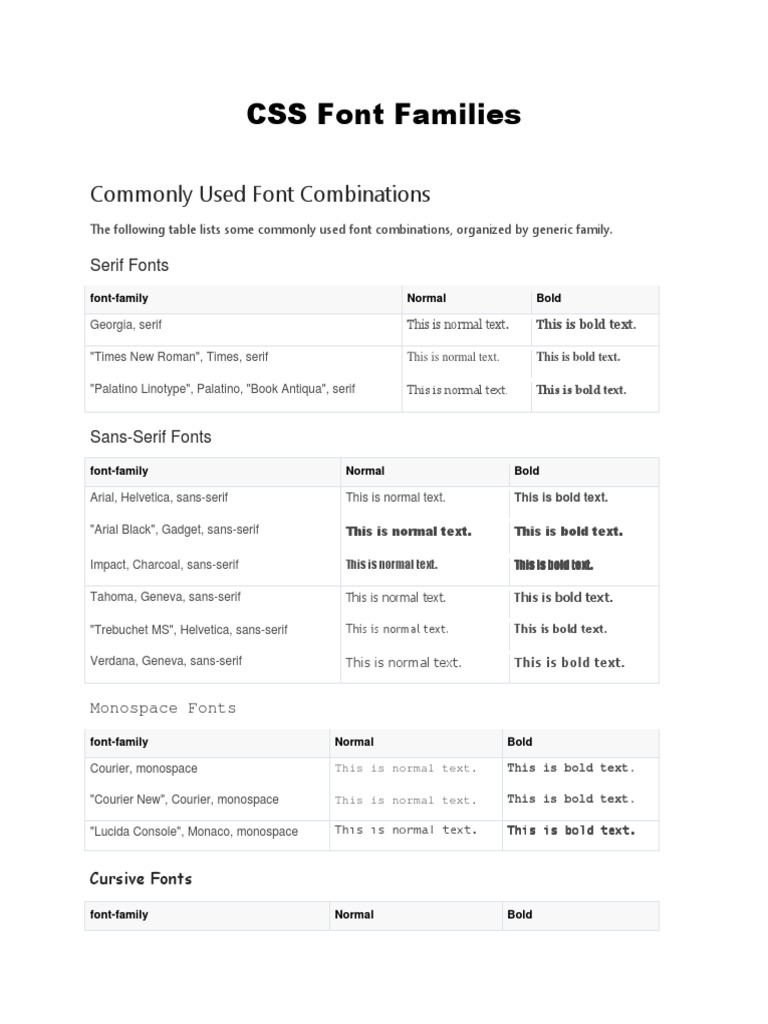Image resolution: width=768 pixels, height=1024 pixels.
Task: Select the "Times New Roman", Times, serif cell
Action: 179,357
